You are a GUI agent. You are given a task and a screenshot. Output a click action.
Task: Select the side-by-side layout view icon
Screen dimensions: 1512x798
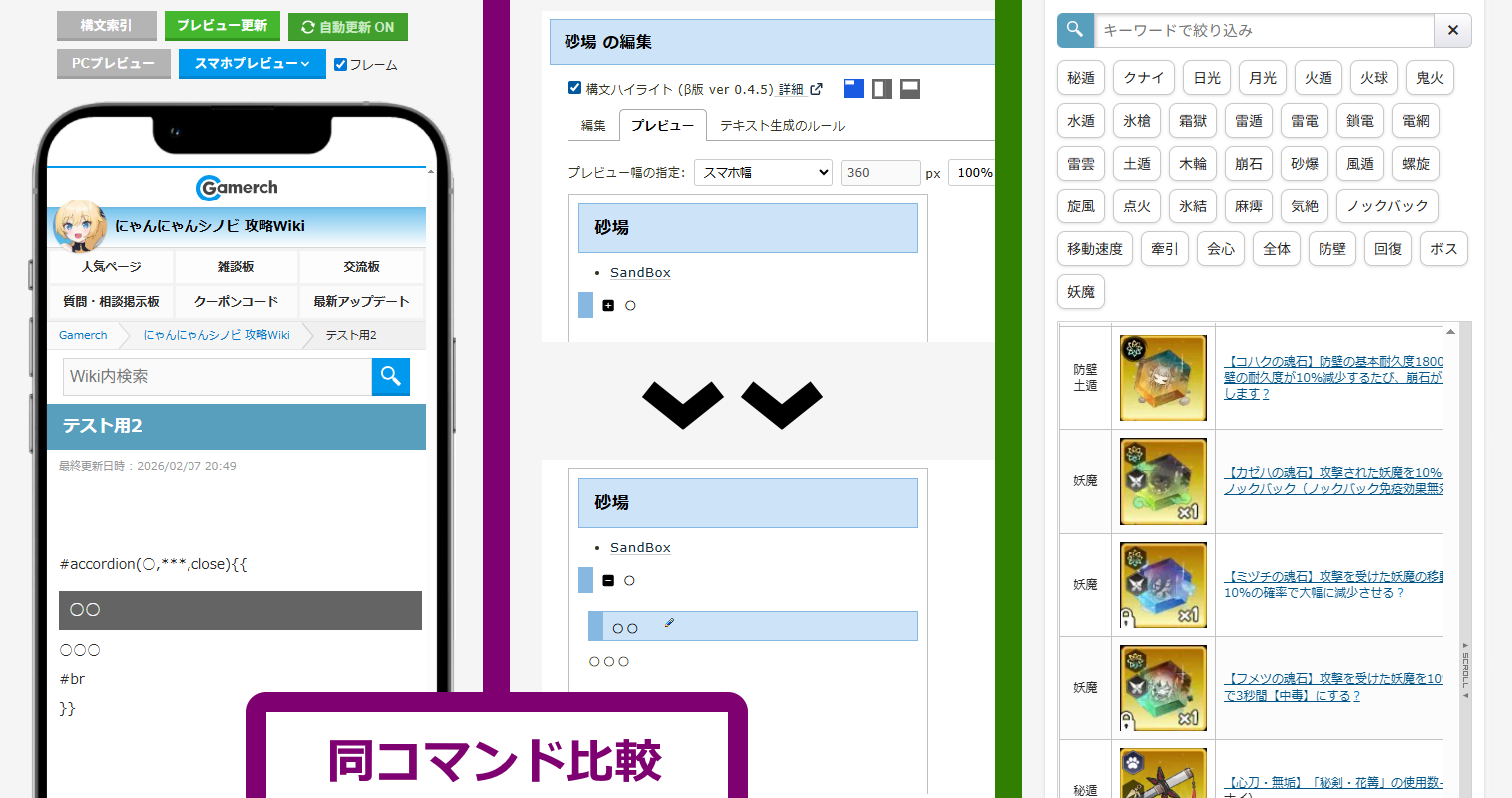pyautogui.click(x=881, y=89)
